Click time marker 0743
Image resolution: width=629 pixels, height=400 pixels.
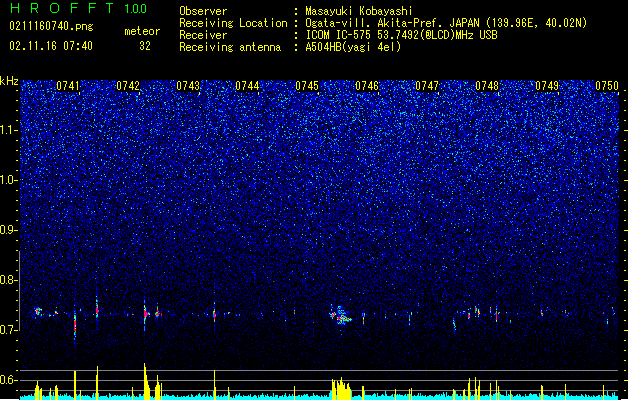(188, 86)
